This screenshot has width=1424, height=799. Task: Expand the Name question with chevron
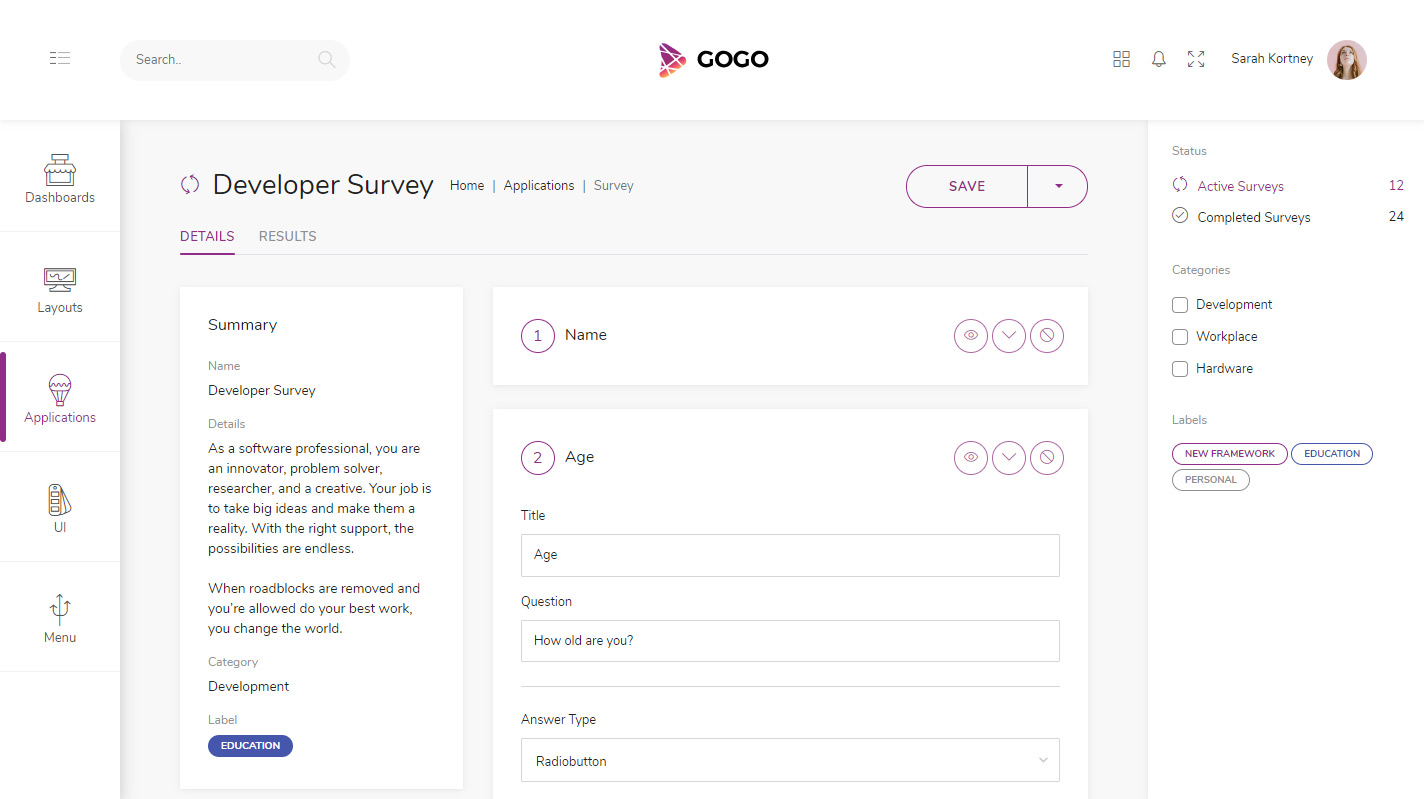point(1009,336)
